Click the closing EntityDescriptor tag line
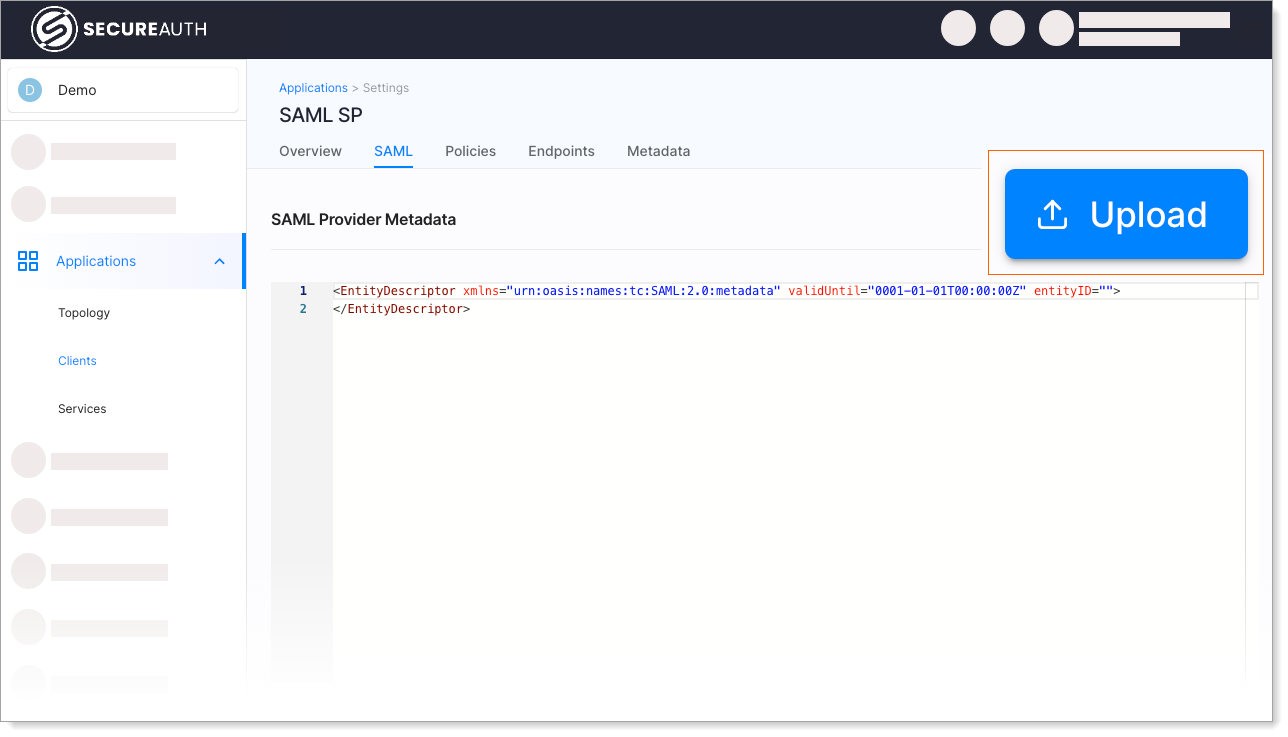This screenshot has width=1288, height=737. 401,309
